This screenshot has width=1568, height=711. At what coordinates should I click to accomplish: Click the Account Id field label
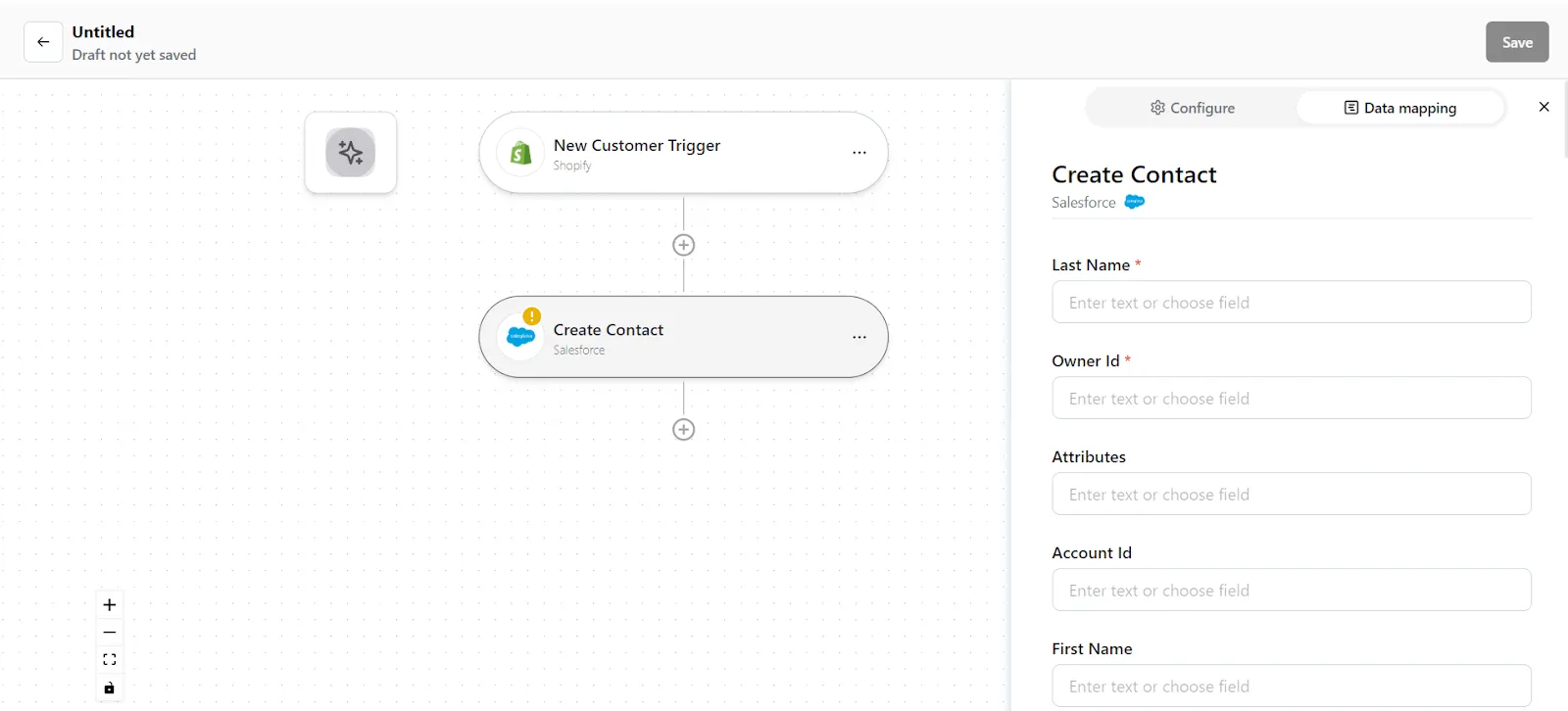pos(1092,552)
